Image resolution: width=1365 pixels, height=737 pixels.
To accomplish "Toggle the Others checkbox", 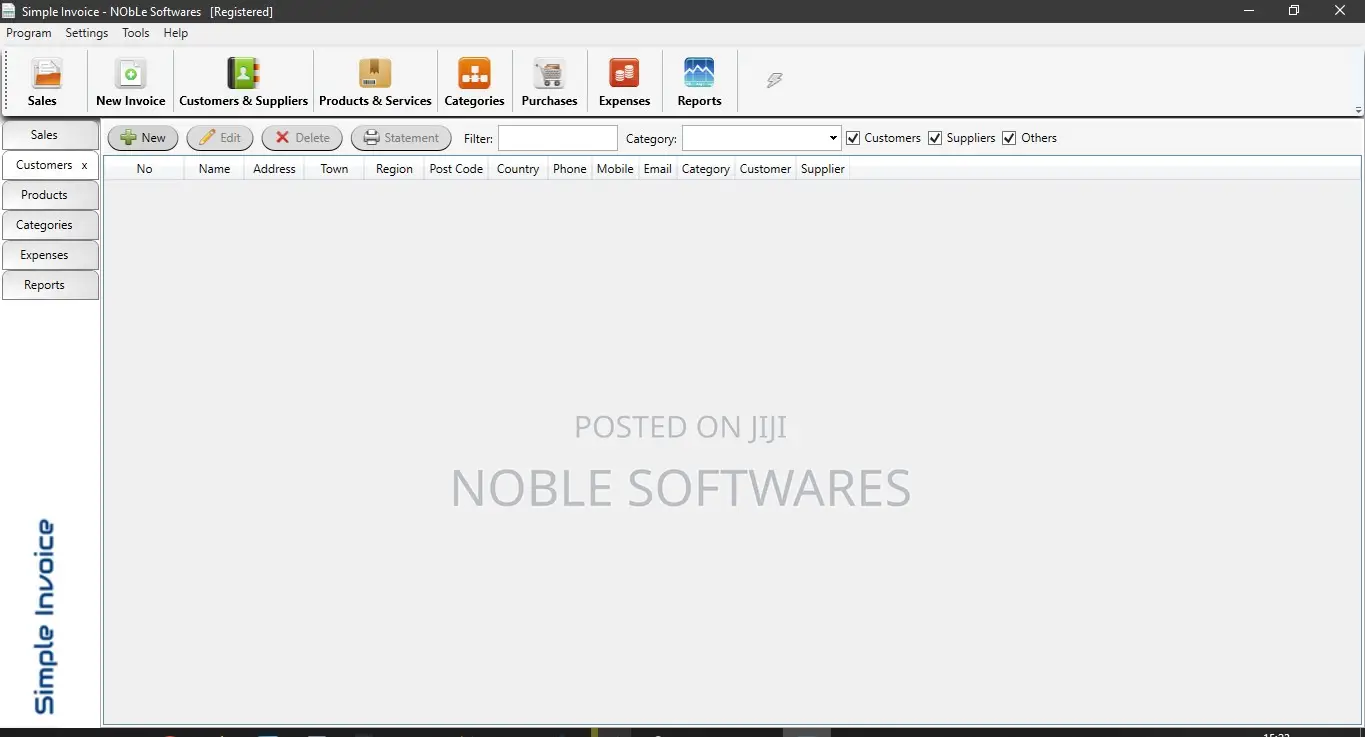I will click(1009, 138).
